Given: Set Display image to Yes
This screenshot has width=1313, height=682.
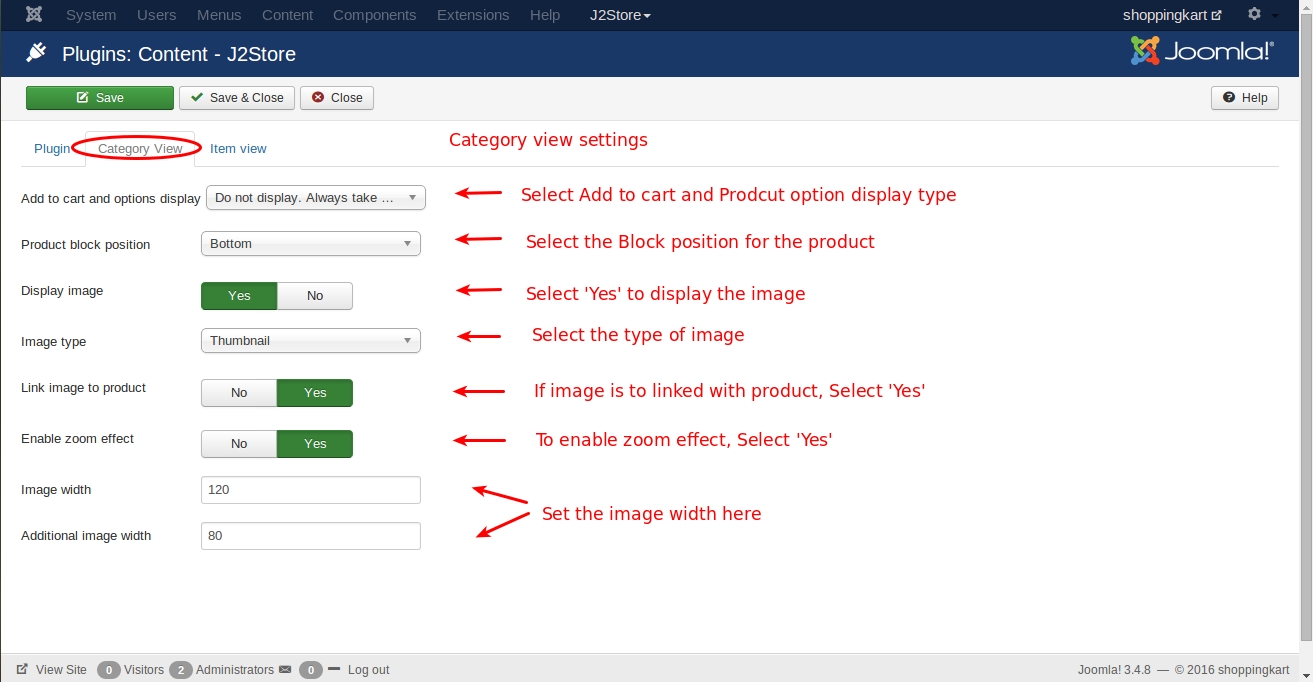Looking at the screenshot, I should click(239, 296).
